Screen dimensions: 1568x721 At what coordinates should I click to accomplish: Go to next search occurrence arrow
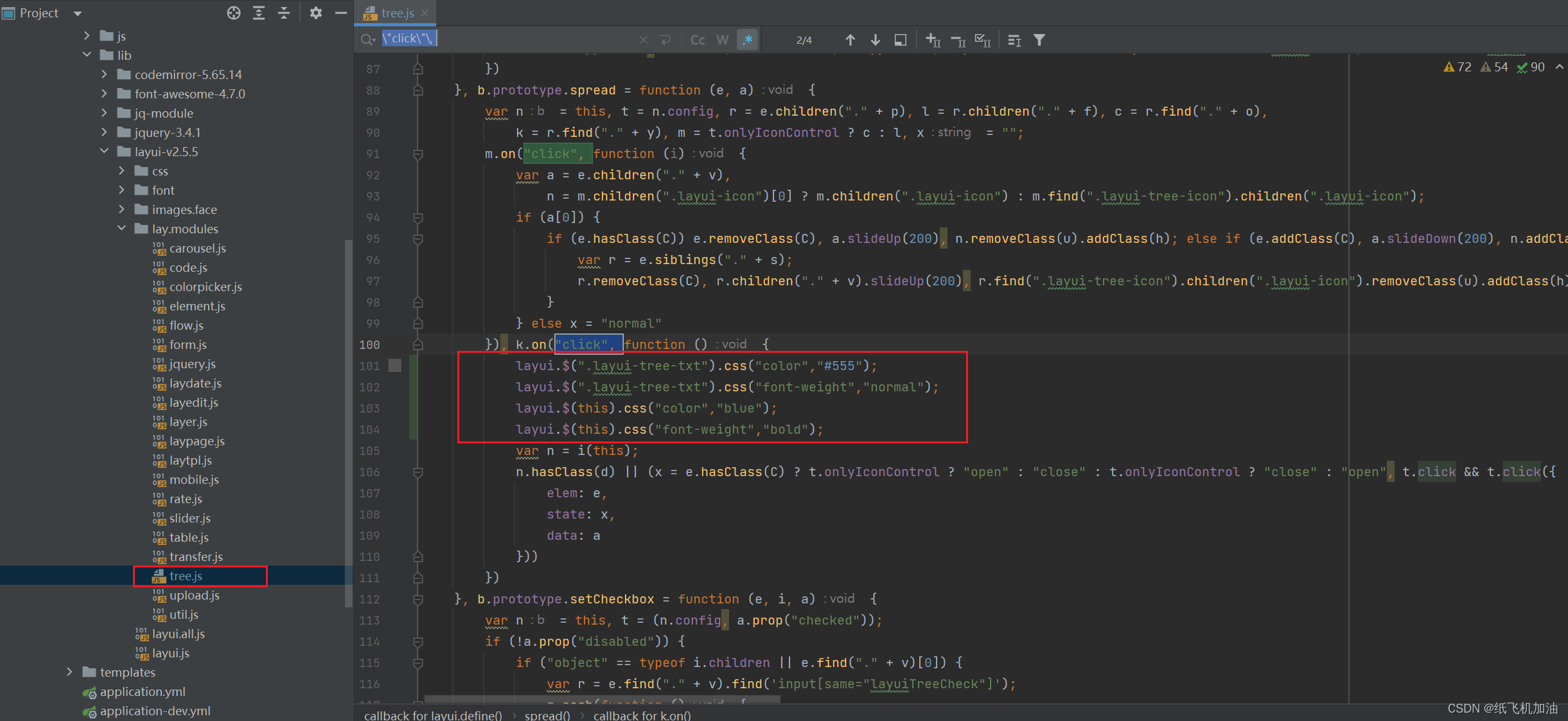pyautogui.click(x=875, y=40)
